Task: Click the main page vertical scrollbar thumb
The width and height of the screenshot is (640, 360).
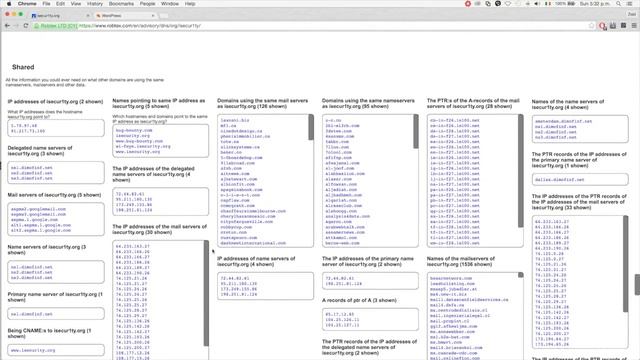Action: coord(637,284)
